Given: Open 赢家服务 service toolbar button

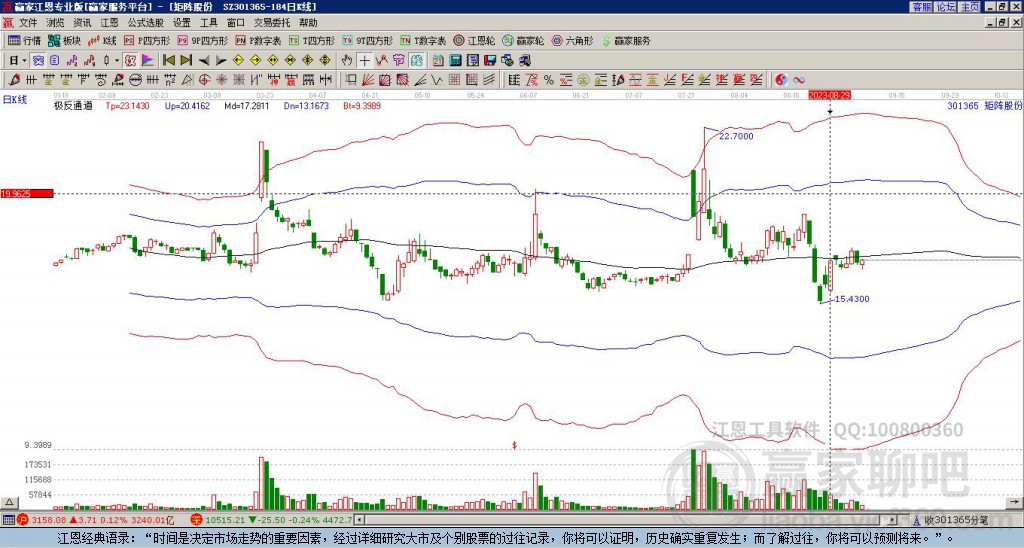Looking at the screenshot, I should point(626,40).
